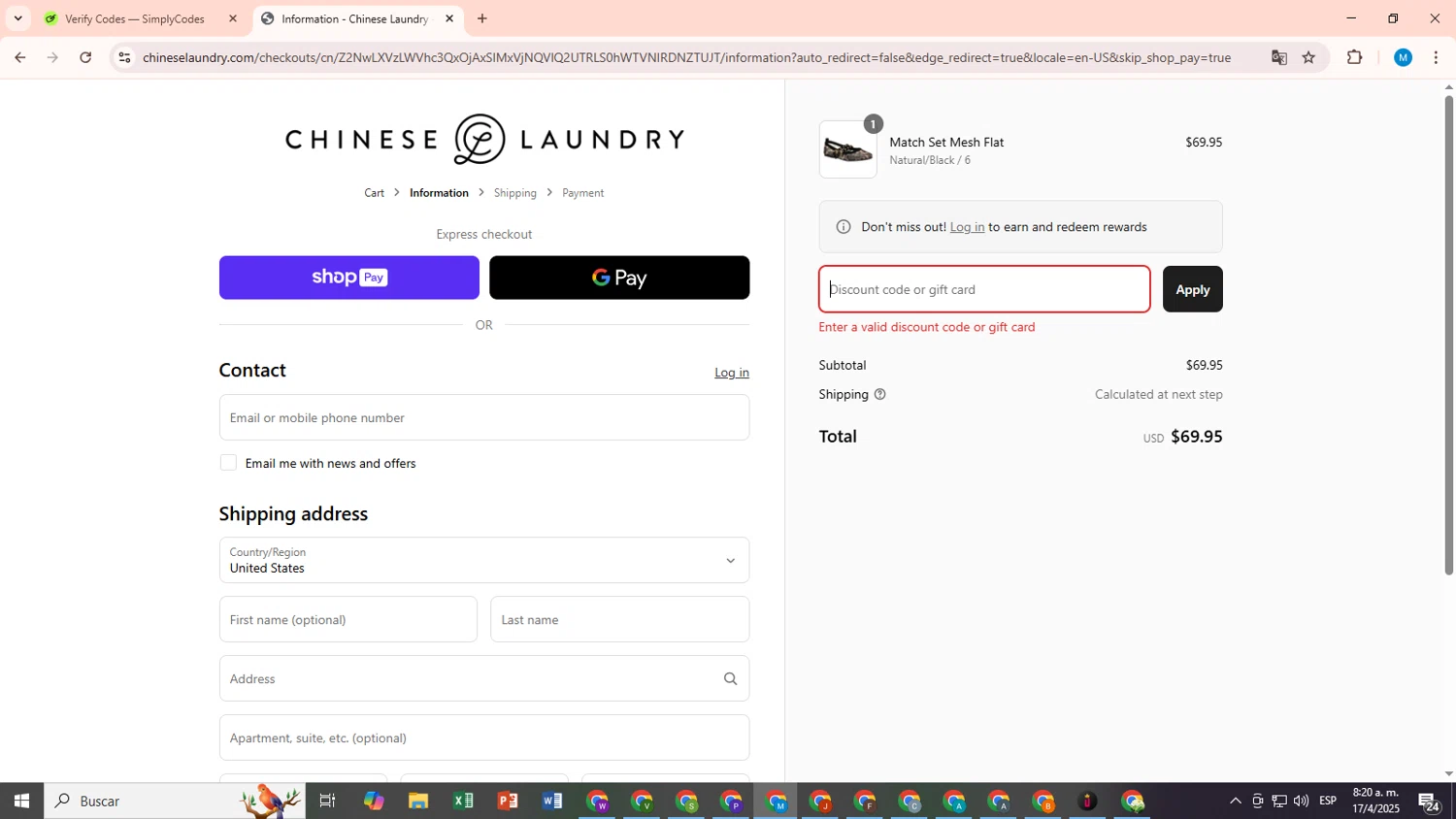Open notification center with 24 badge
The width and height of the screenshot is (1456, 819).
[x=1430, y=802]
